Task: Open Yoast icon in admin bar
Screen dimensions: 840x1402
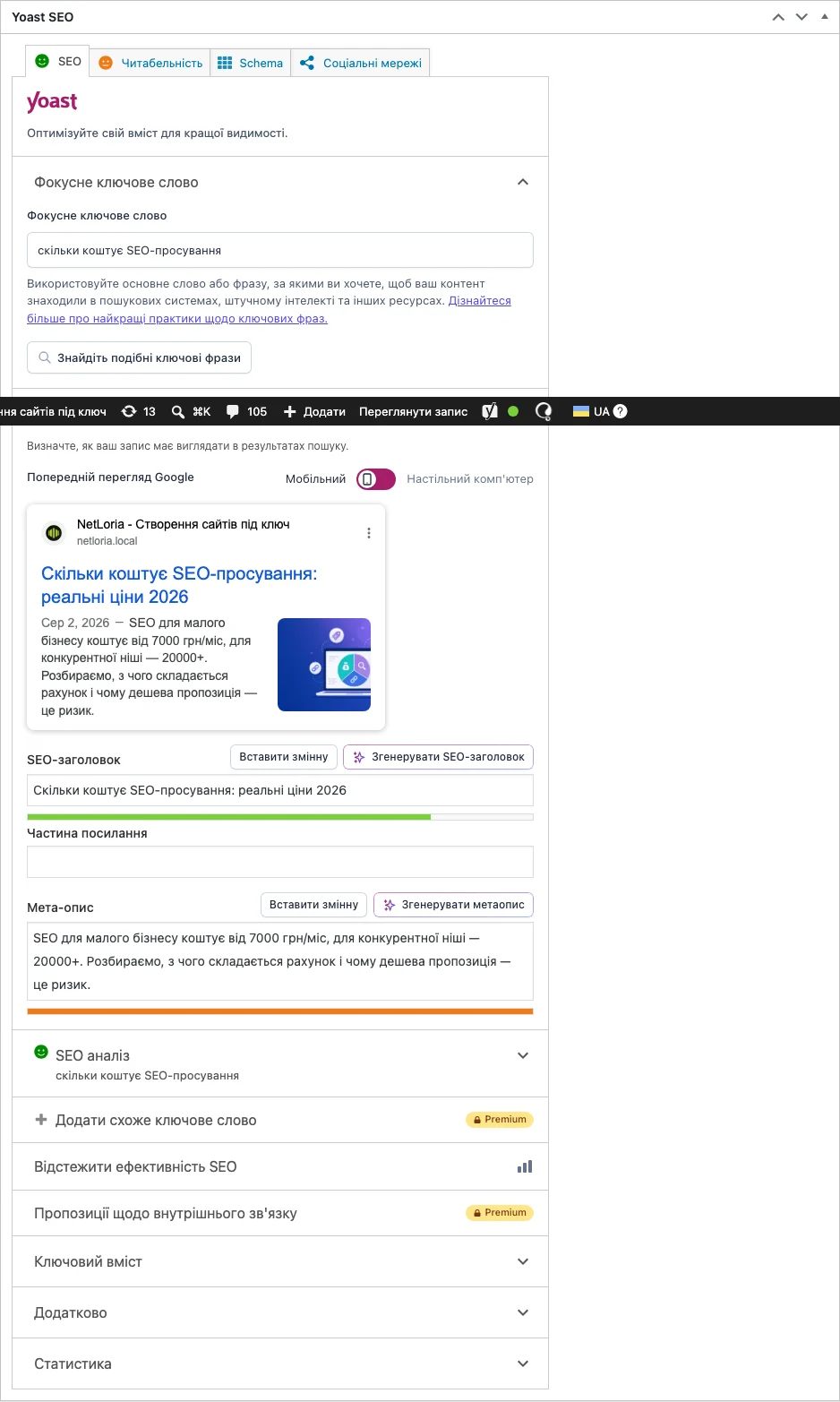Action: (490, 411)
